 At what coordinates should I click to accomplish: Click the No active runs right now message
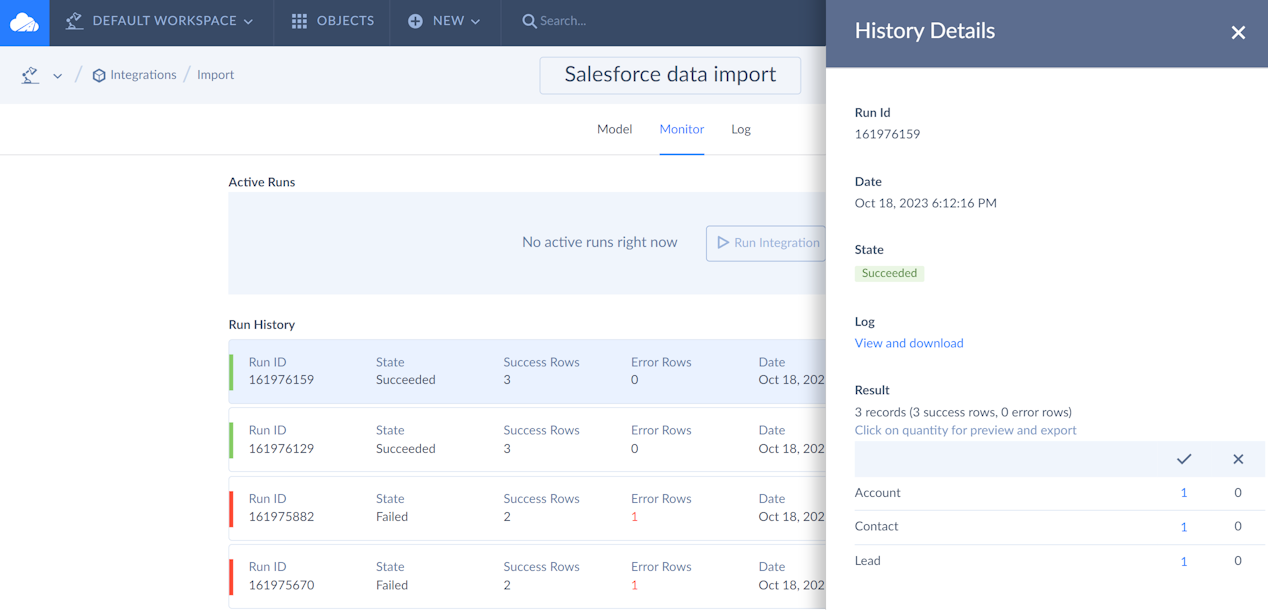point(600,242)
